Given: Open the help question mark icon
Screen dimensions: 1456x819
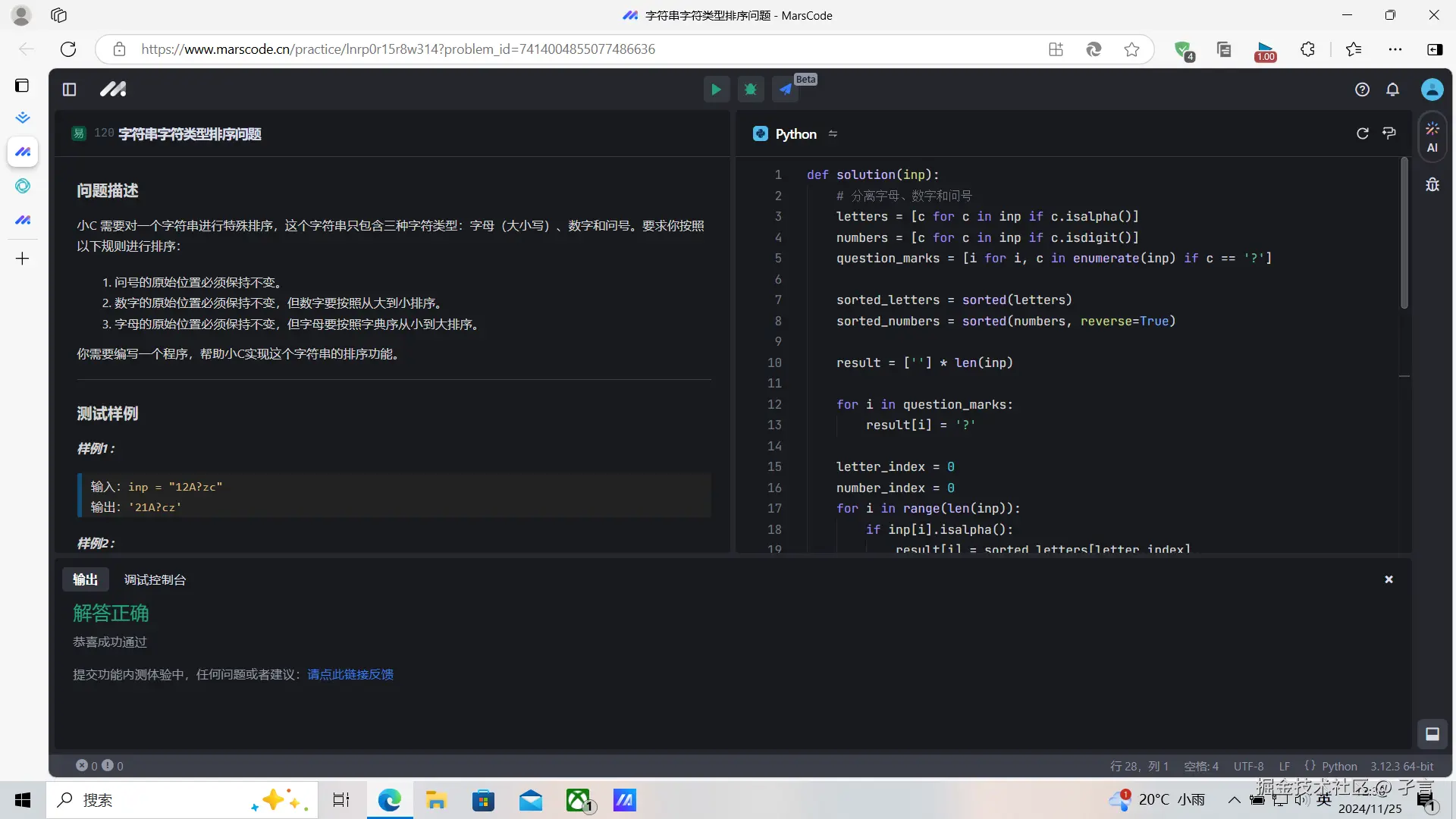Looking at the screenshot, I should click(1362, 89).
